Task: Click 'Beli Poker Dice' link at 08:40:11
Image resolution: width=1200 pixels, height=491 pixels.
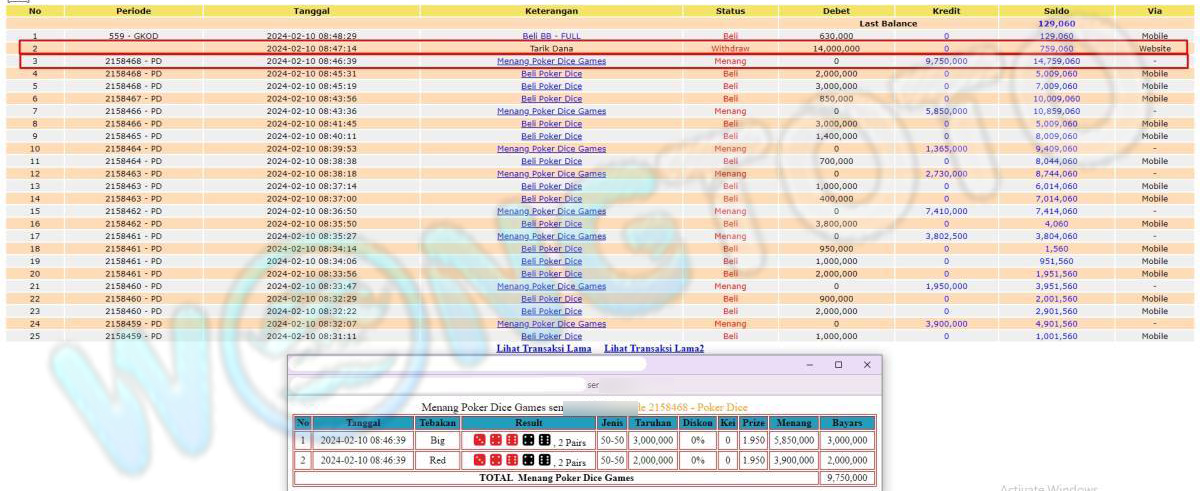Action: [x=551, y=136]
